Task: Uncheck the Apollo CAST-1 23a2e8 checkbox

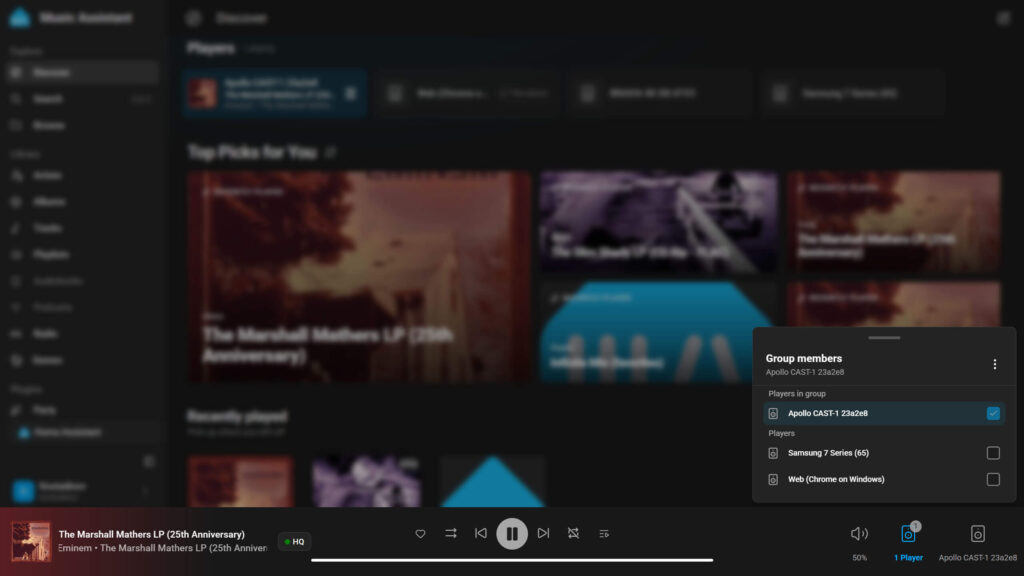Action: pyautogui.click(x=993, y=413)
